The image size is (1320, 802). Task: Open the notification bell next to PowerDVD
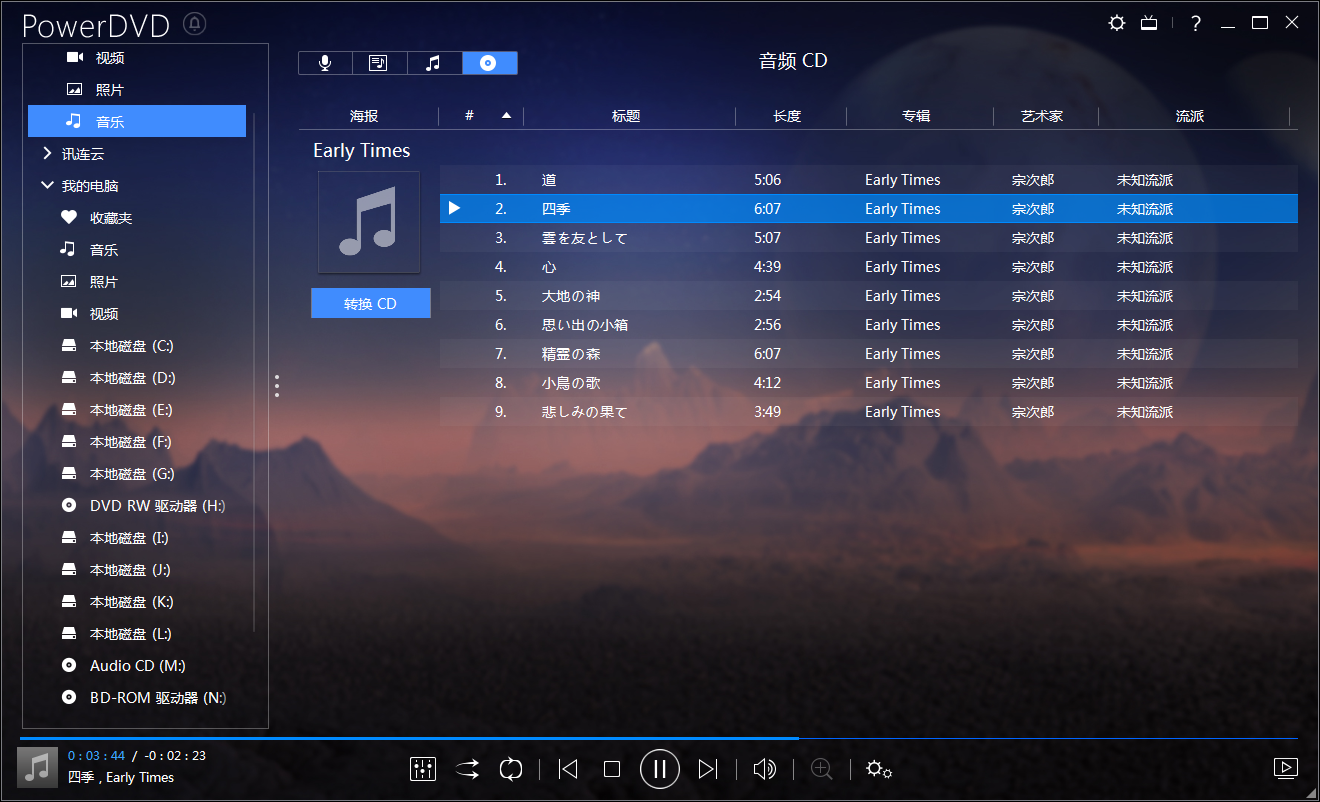pos(195,23)
